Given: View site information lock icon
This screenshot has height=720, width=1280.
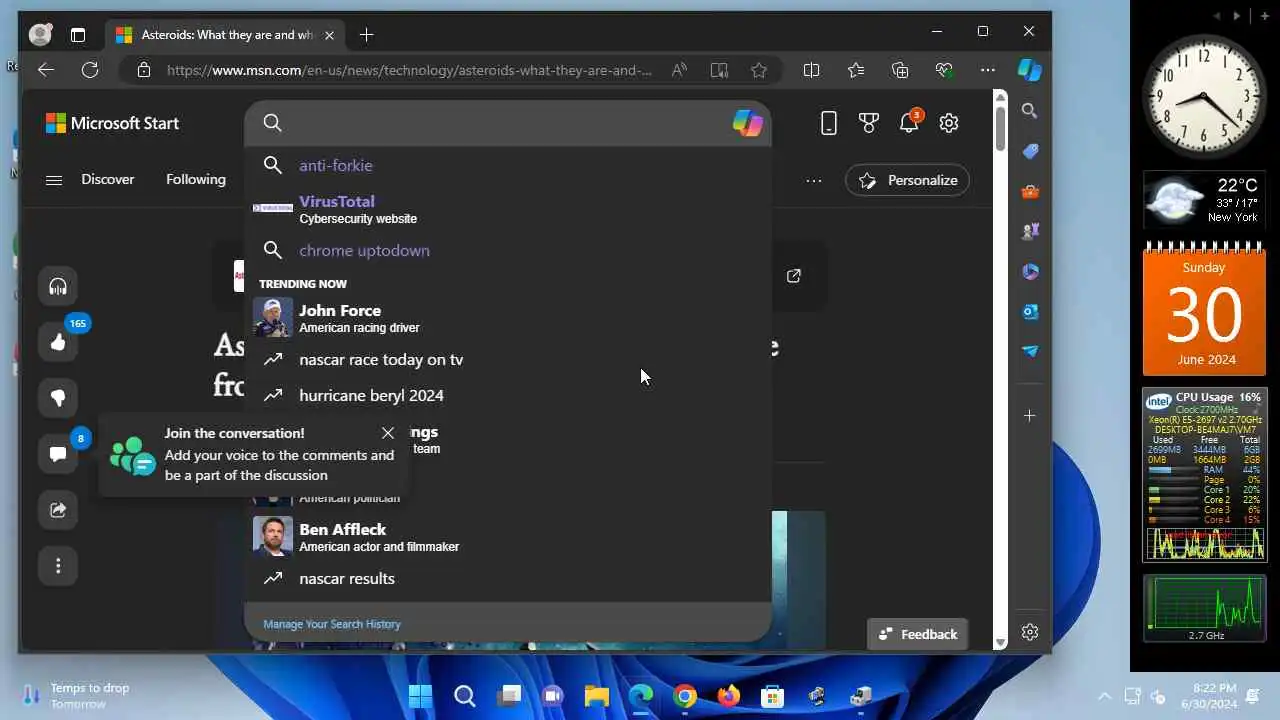Looking at the screenshot, I should (144, 70).
